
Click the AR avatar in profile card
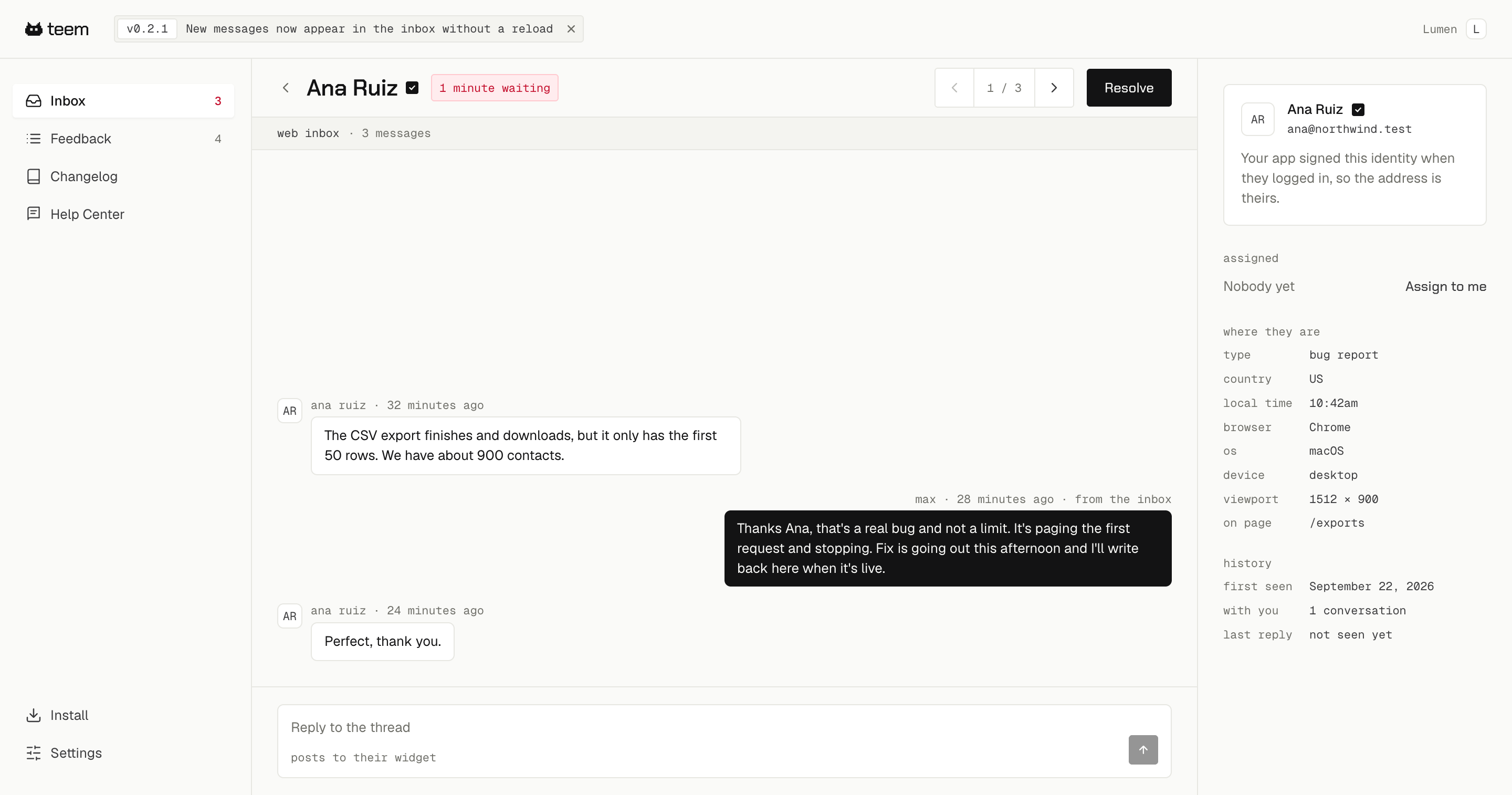coord(1258,119)
